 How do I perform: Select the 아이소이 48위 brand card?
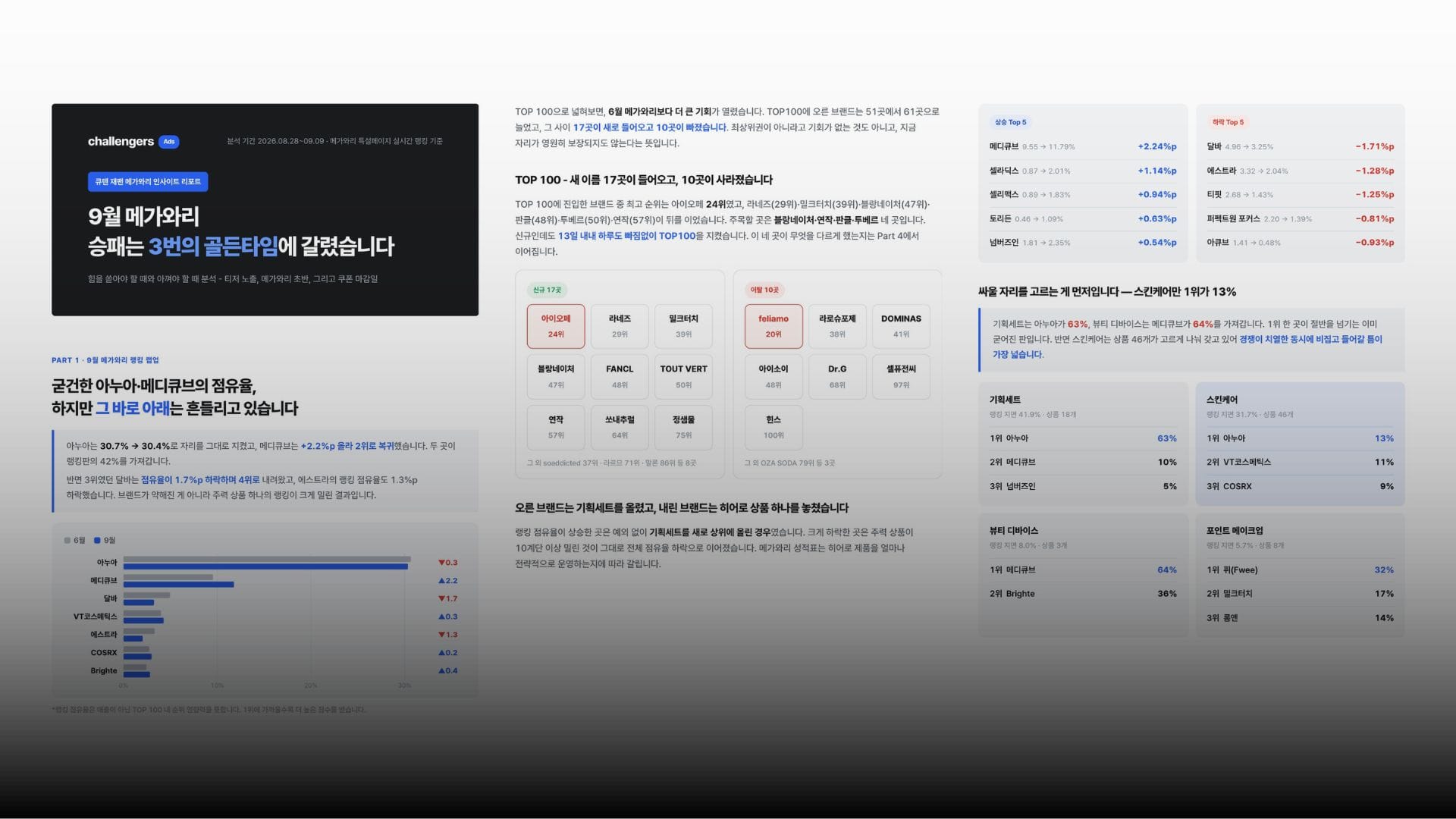[773, 377]
